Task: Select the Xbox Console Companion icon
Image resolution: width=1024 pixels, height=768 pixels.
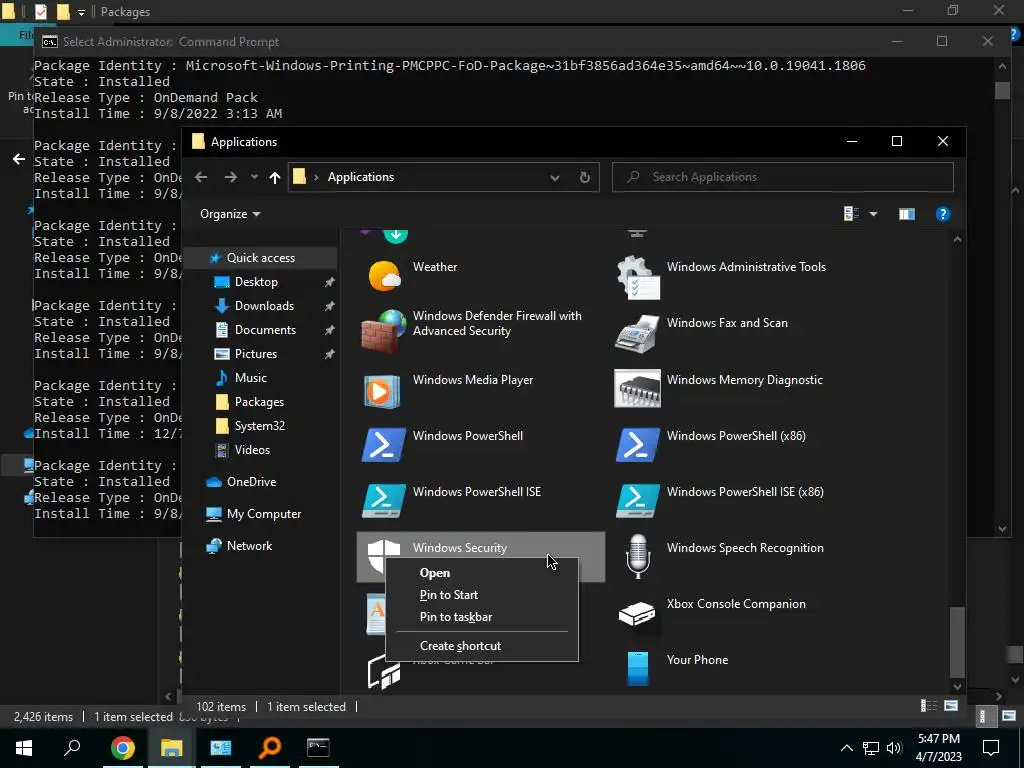Action: [637, 614]
